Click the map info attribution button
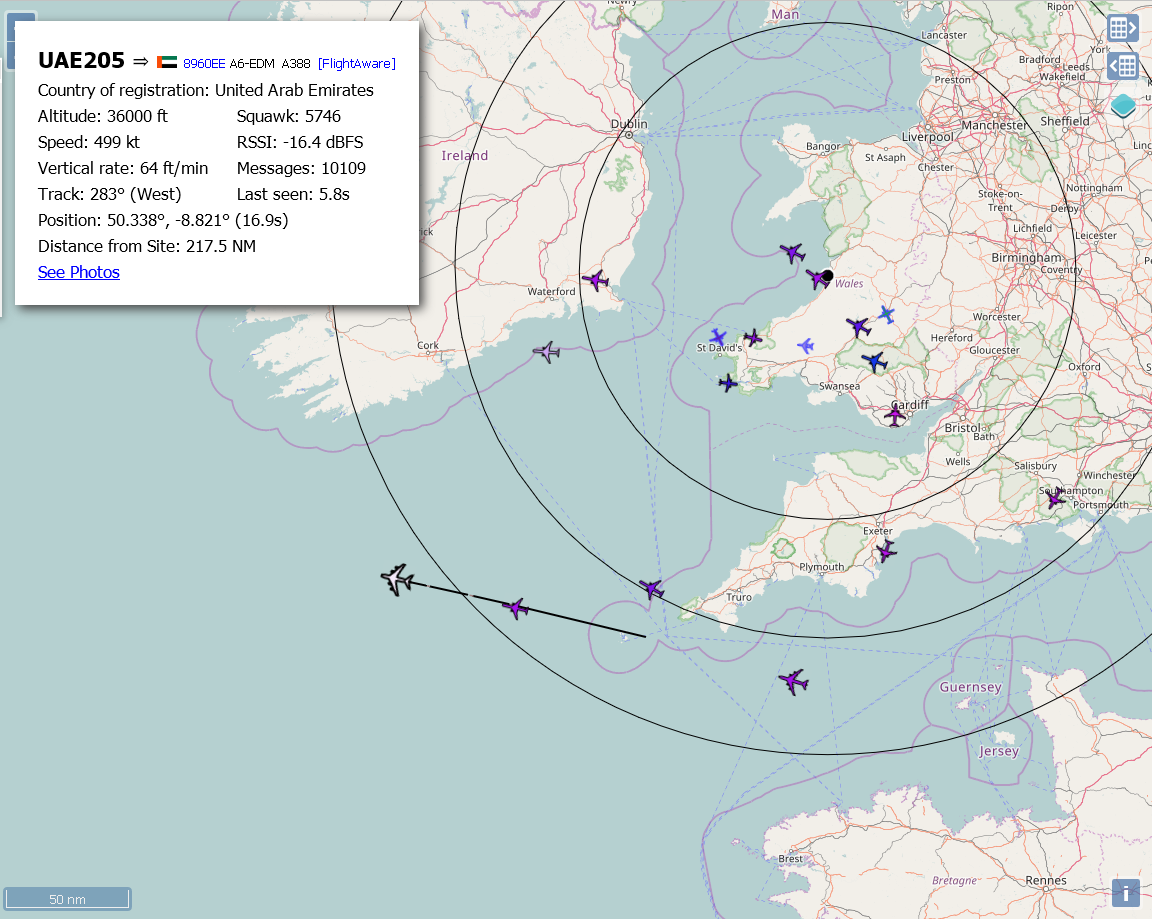 coord(1126,893)
